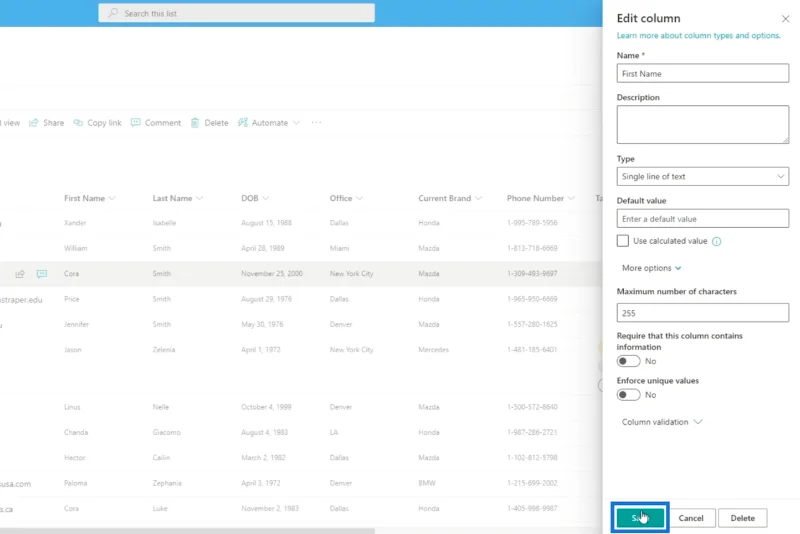Click the cell 'Giacomo'
Viewport: 800px width, 534px height.
click(x=166, y=433)
